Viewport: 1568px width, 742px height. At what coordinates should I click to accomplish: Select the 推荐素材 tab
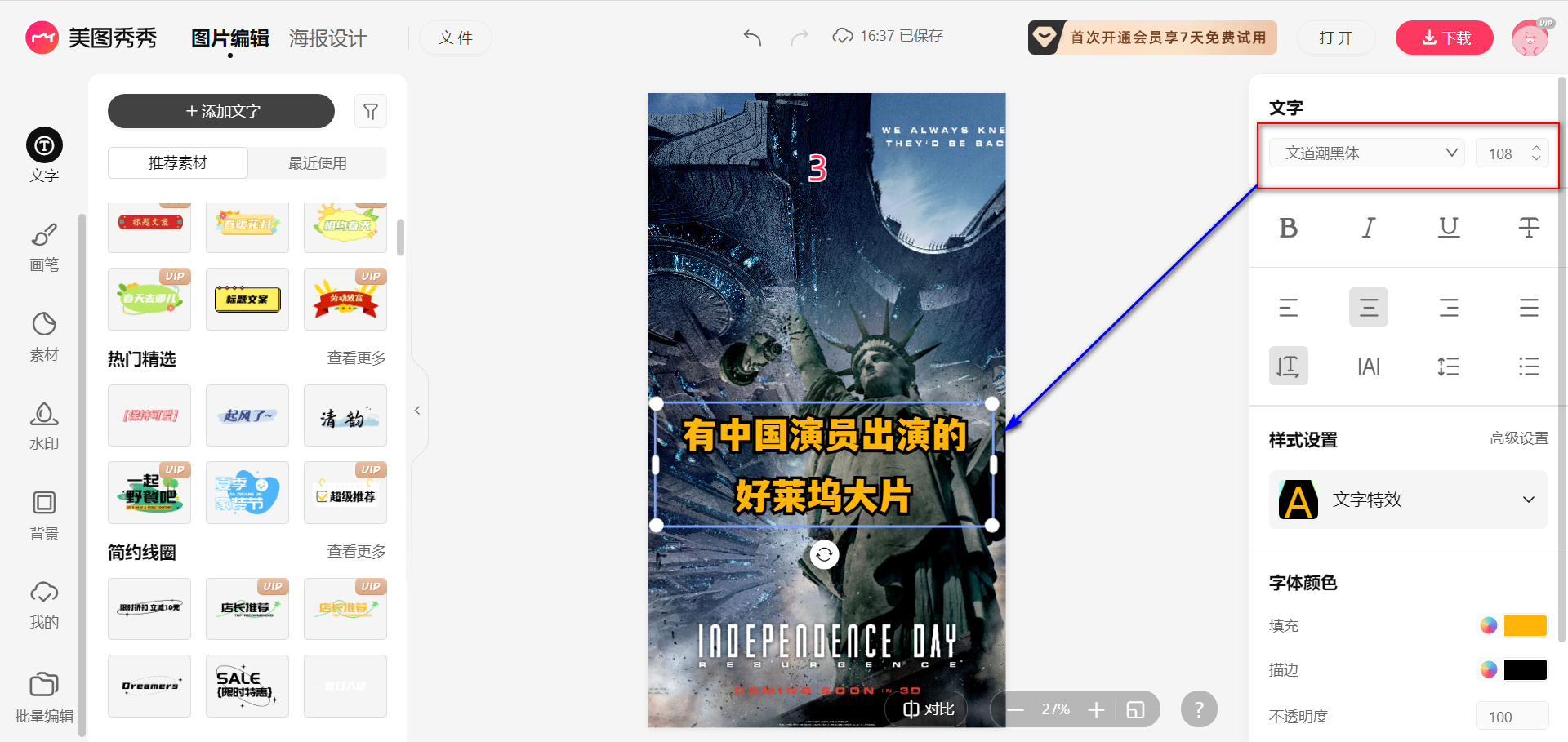tap(178, 163)
